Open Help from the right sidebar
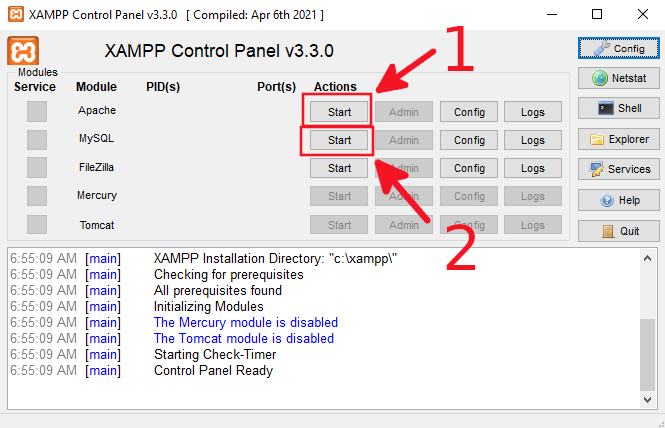 [618, 200]
